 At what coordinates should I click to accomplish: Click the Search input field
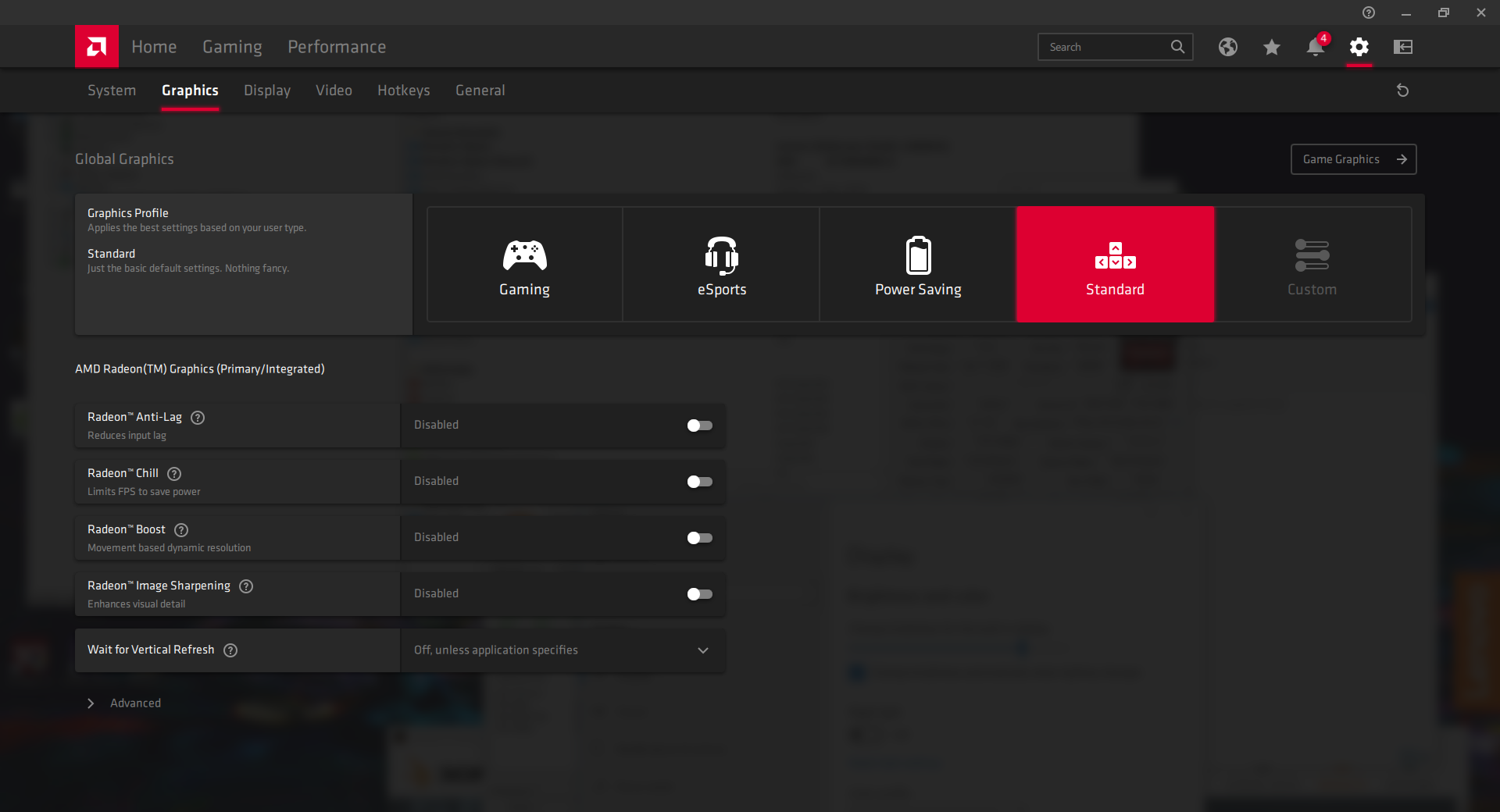point(1115,47)
